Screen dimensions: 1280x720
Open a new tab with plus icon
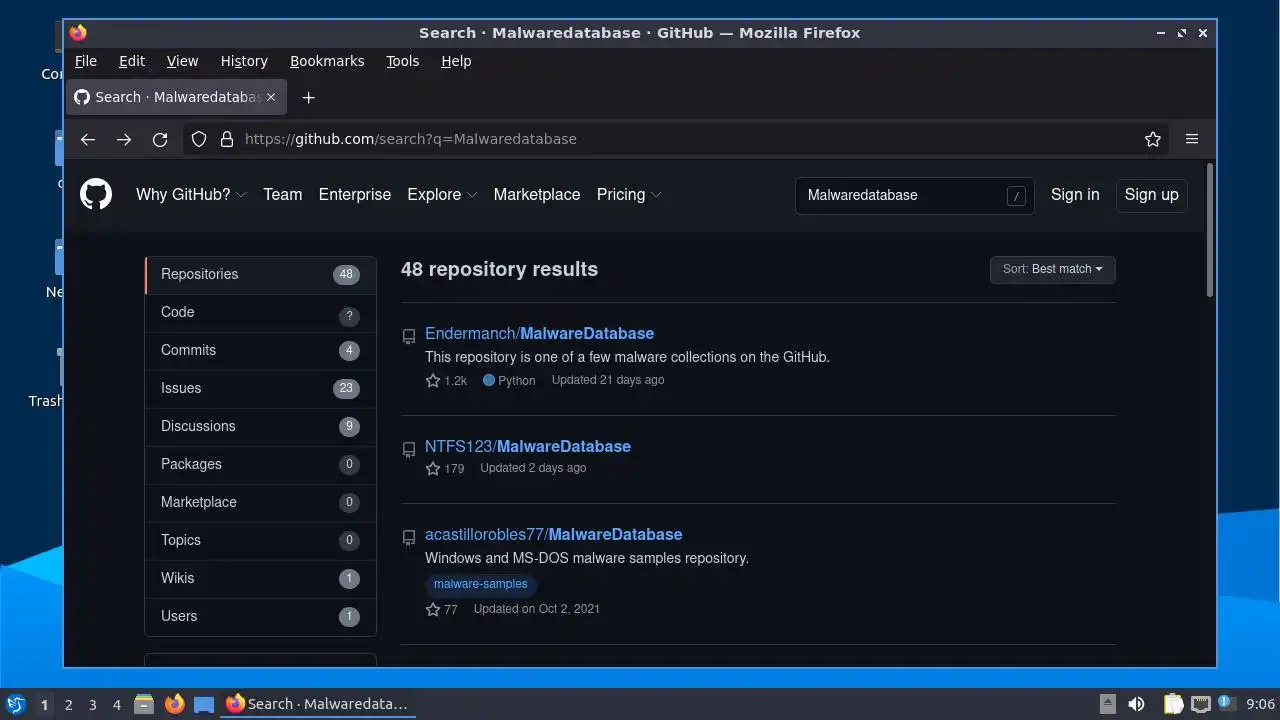309,97
